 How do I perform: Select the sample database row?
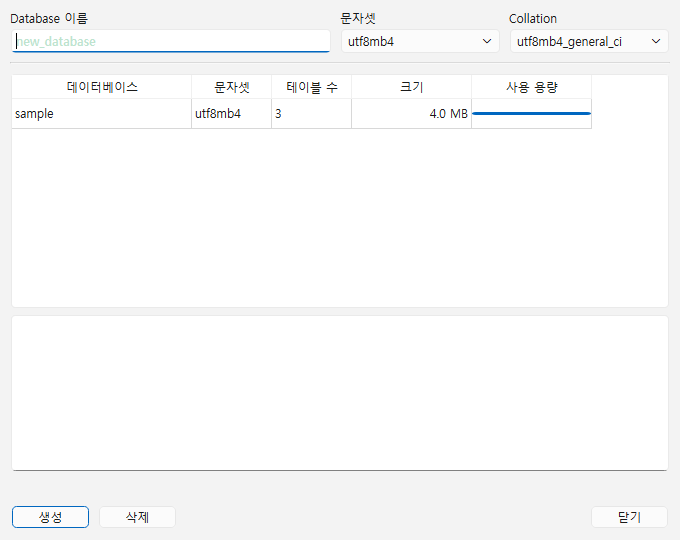click(301, 114)
